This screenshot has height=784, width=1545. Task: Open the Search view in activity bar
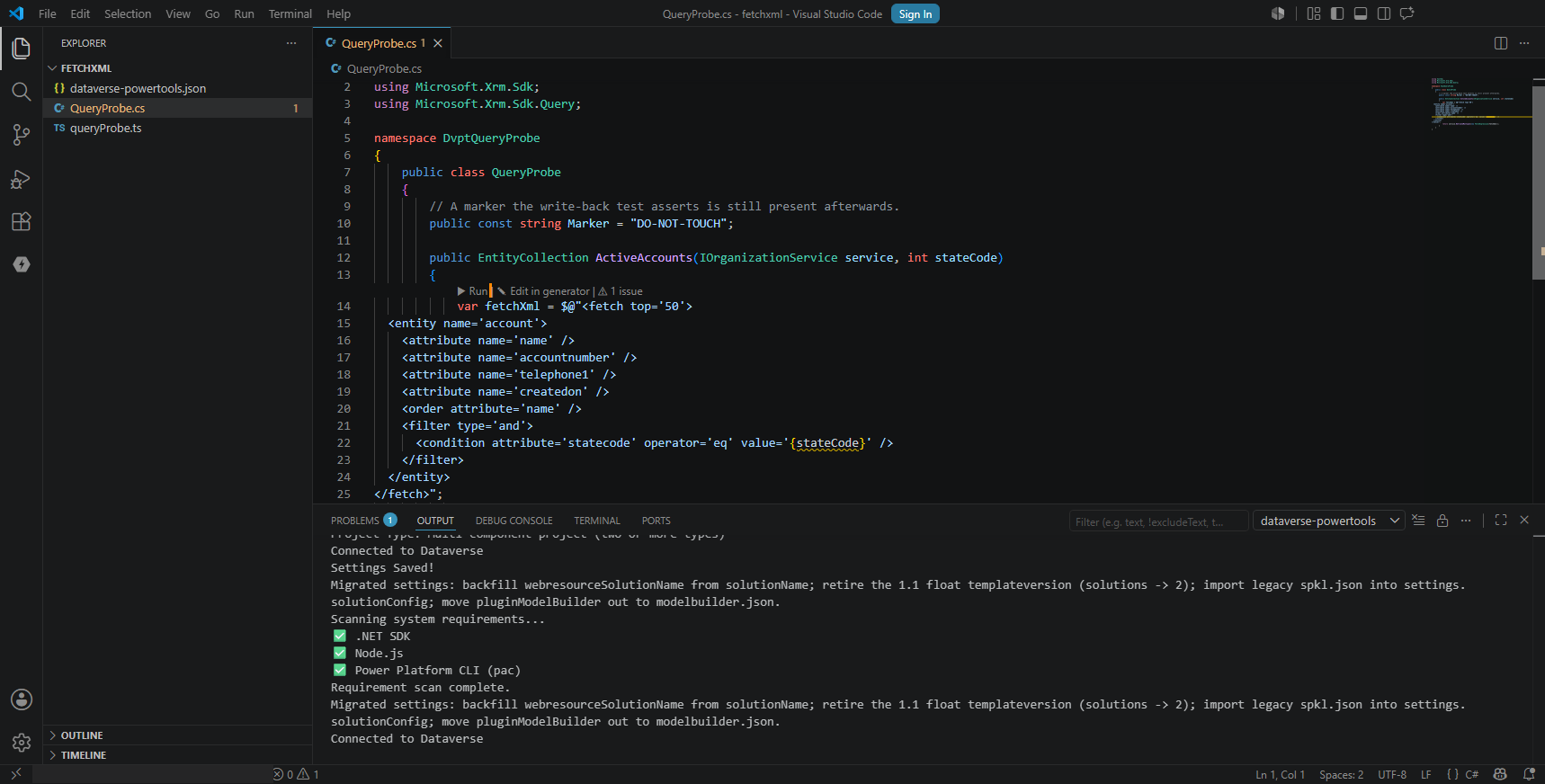pyautogui.click(x=21, y=91)
